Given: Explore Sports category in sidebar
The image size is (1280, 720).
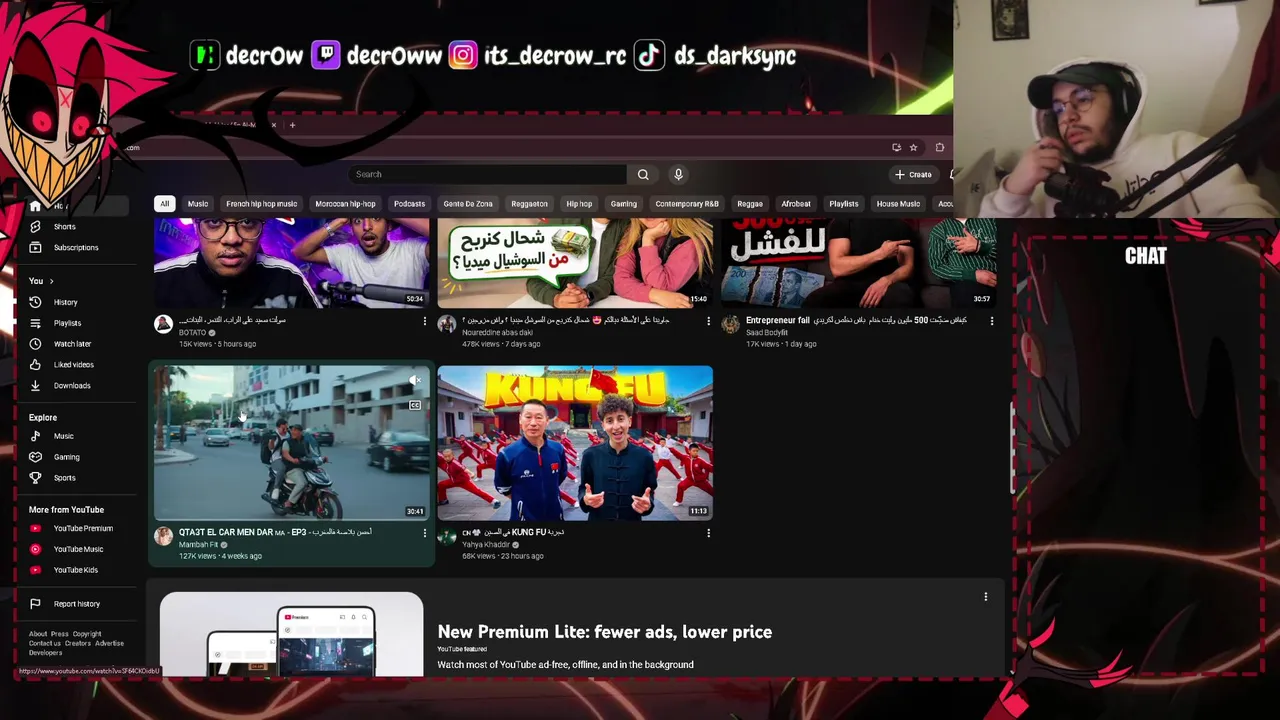Looking at the screenshot, I should pyautogui.click(x=64, y=478).
